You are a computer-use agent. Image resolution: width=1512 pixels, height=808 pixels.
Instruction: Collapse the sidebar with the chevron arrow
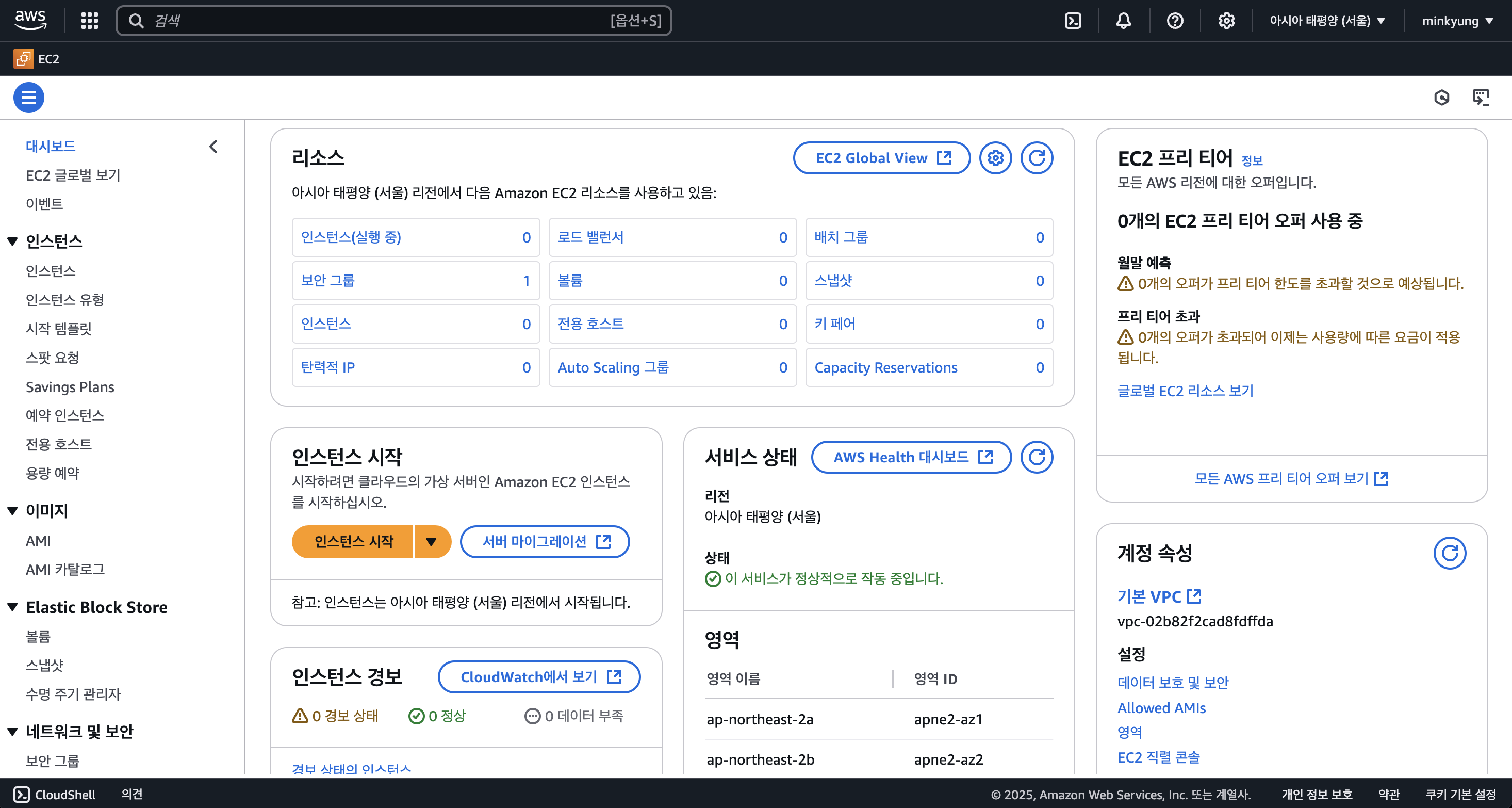pos(213,146)
